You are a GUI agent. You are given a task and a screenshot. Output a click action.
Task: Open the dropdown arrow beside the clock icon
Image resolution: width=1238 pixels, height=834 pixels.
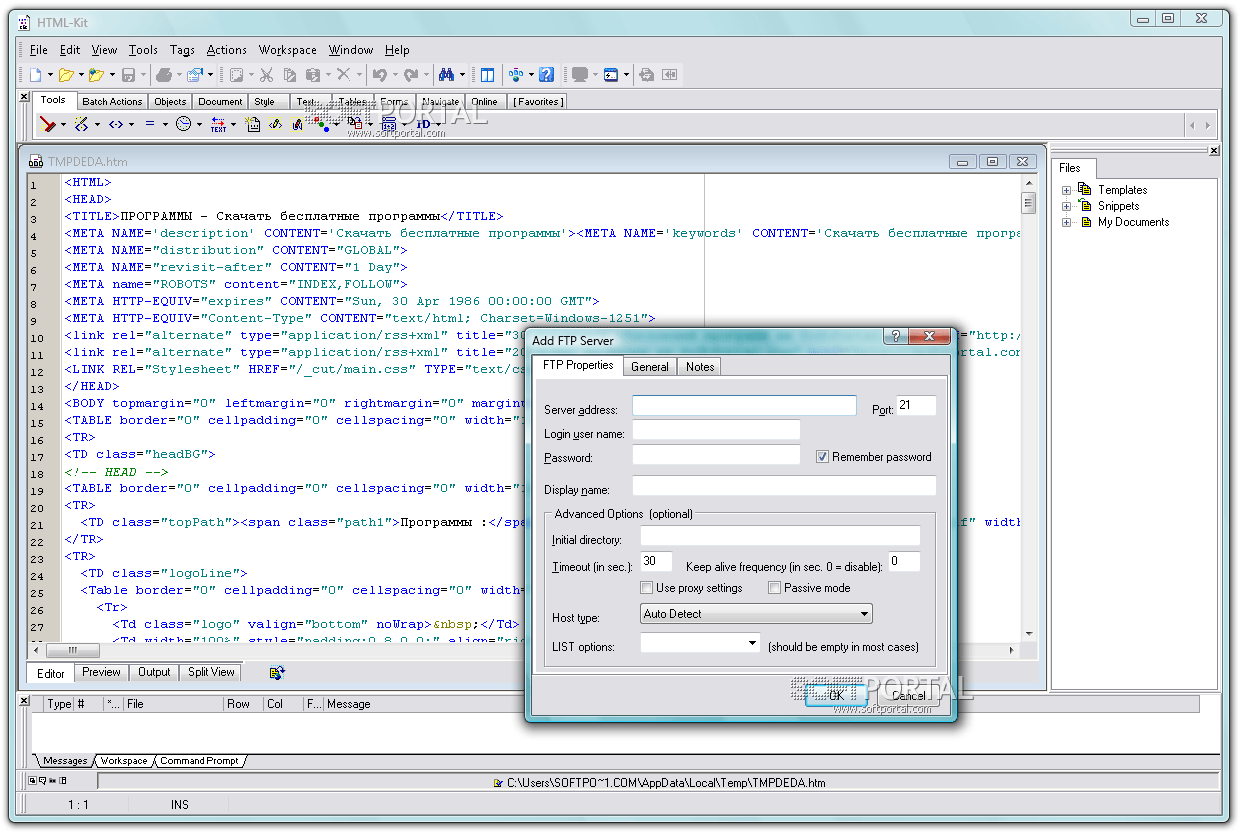tap(198, 125)
